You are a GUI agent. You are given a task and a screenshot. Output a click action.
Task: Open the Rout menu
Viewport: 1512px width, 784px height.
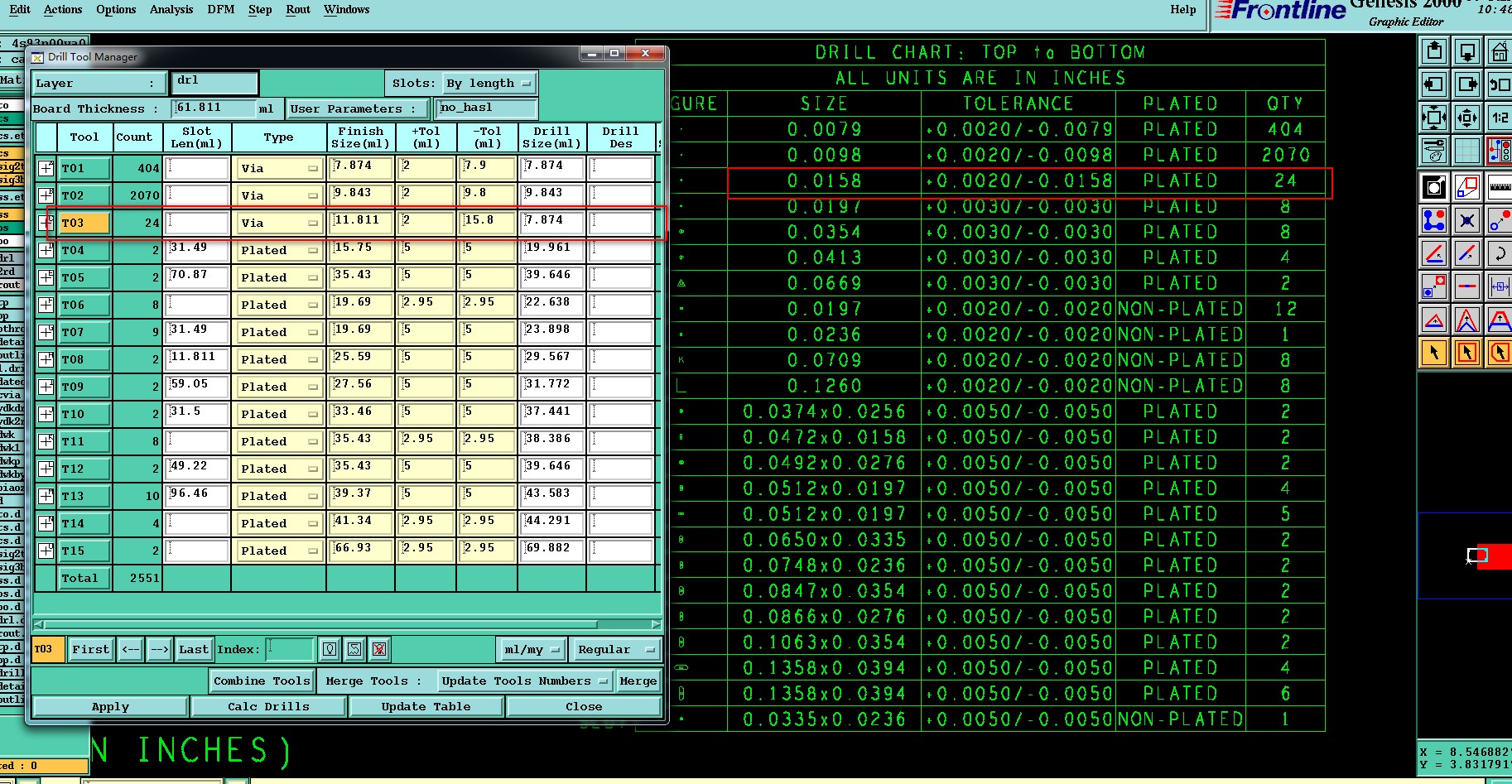pyautogui.click(x=298, y=9)
